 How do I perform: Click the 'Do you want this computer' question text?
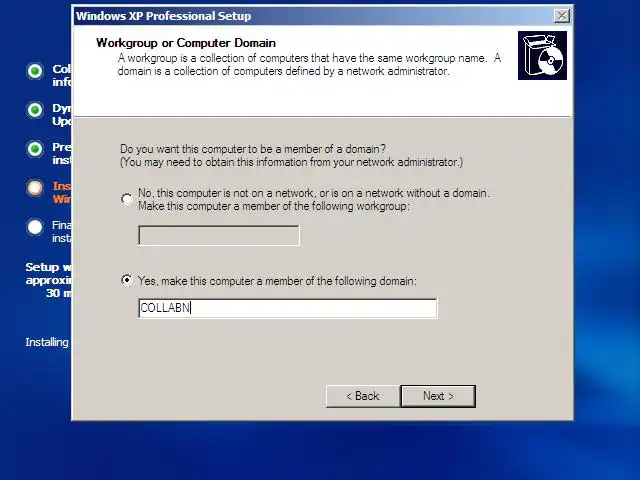(x=253, y=149)
